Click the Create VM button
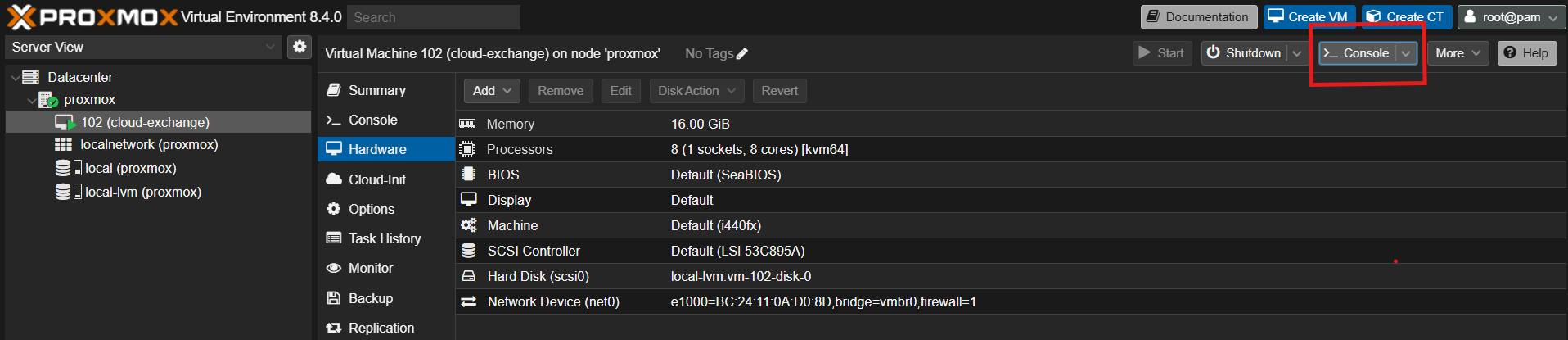Image resolution: width=1568 pixels, height=340 pixels. coord(1309,16)
